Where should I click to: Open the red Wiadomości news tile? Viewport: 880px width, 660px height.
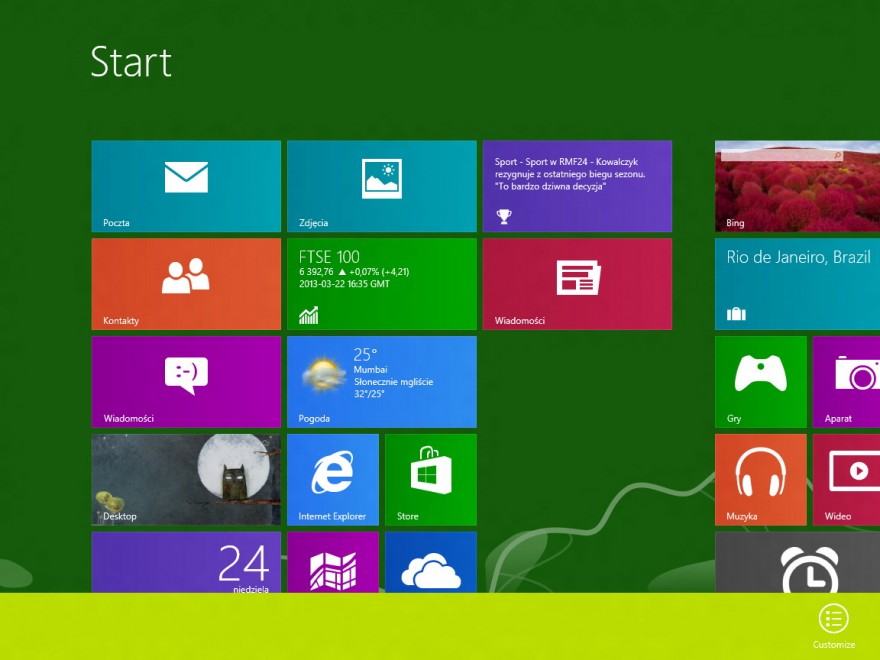tap(577, 283)
